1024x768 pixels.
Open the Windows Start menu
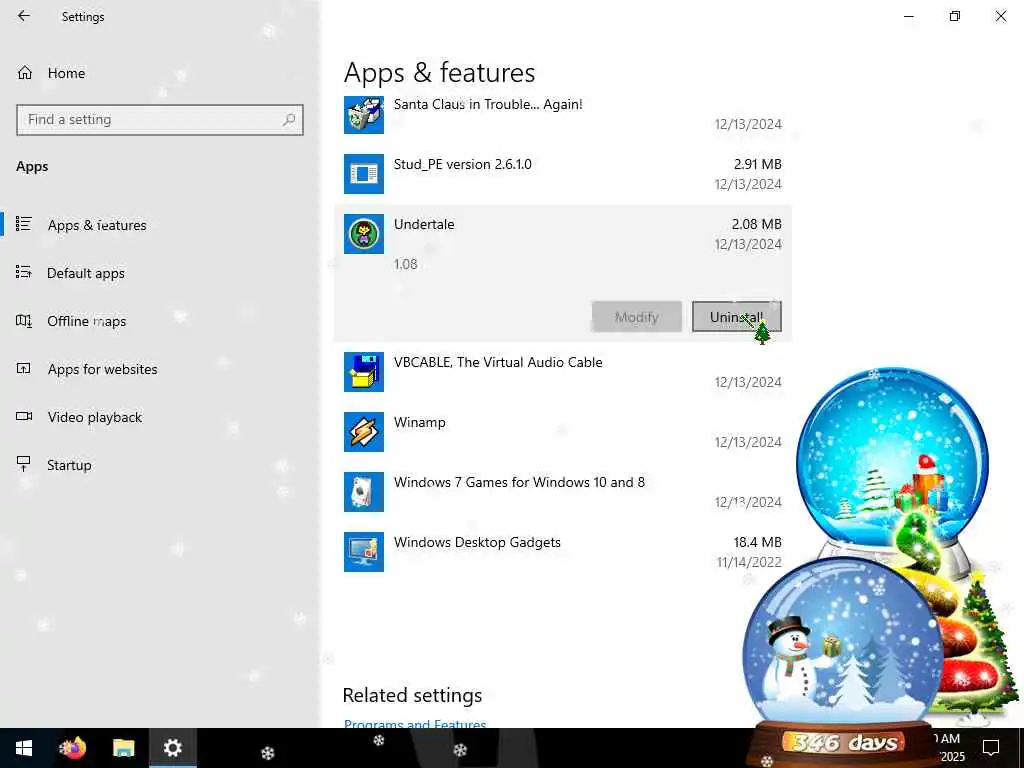coord(24,748)
